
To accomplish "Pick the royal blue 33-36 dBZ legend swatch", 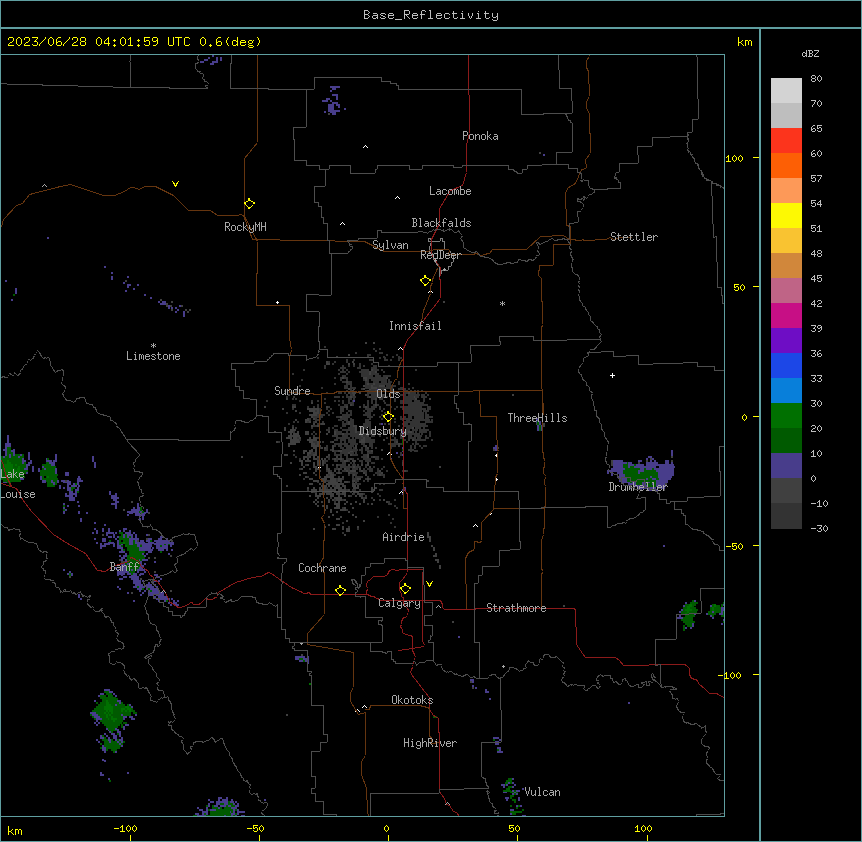I will pos(786,365).
